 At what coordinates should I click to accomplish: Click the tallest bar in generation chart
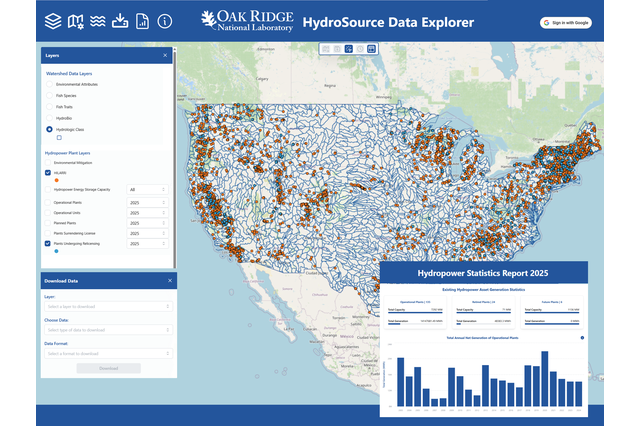(544, 379)
